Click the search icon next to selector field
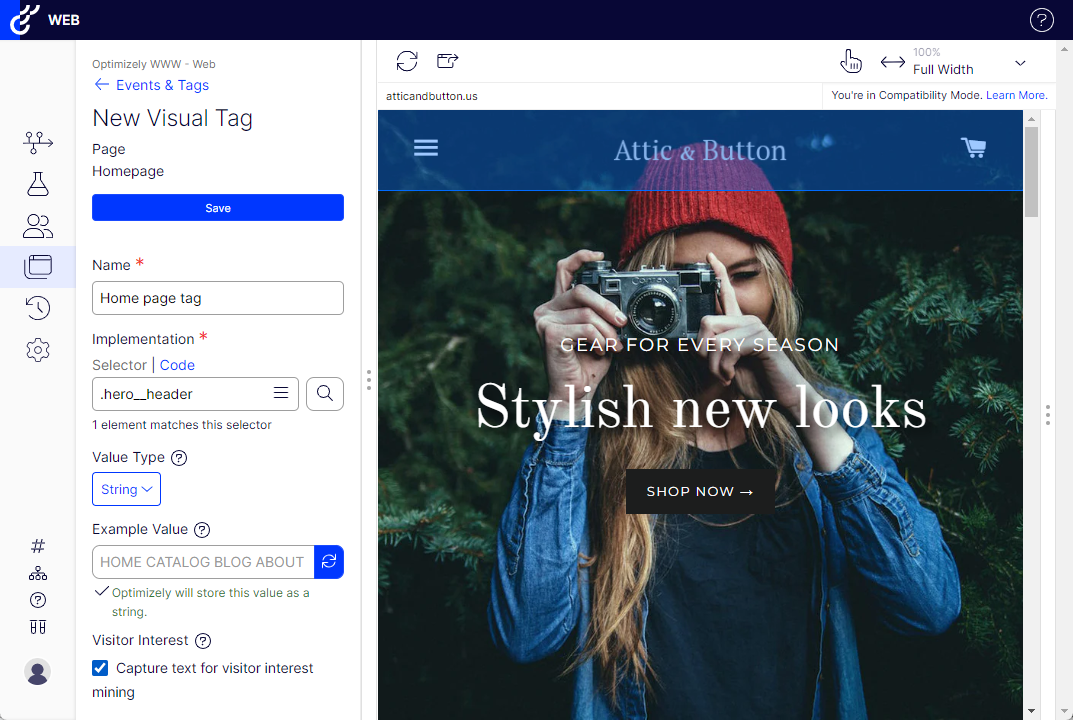The width and height of the screenshot is (1073, 720). (325, 394)
